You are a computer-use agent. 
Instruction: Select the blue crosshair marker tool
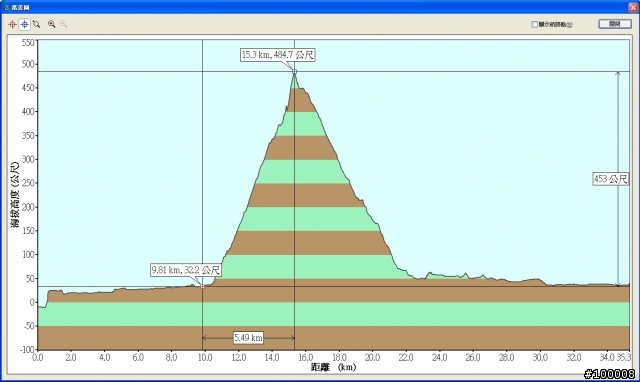(24, 24)
